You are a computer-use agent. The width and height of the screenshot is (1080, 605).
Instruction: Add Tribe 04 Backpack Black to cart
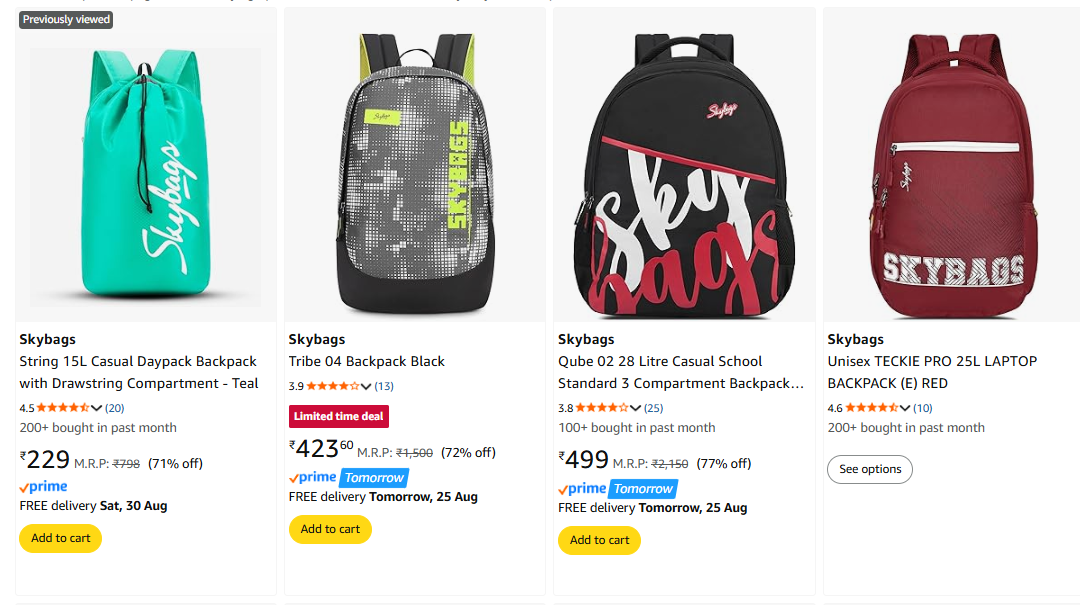click(x=330, y=529)
